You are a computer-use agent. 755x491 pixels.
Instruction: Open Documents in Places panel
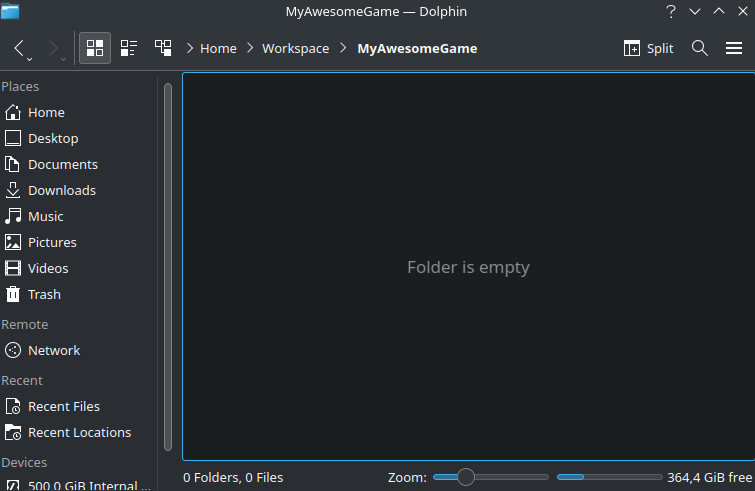click(x=79, y=164)
